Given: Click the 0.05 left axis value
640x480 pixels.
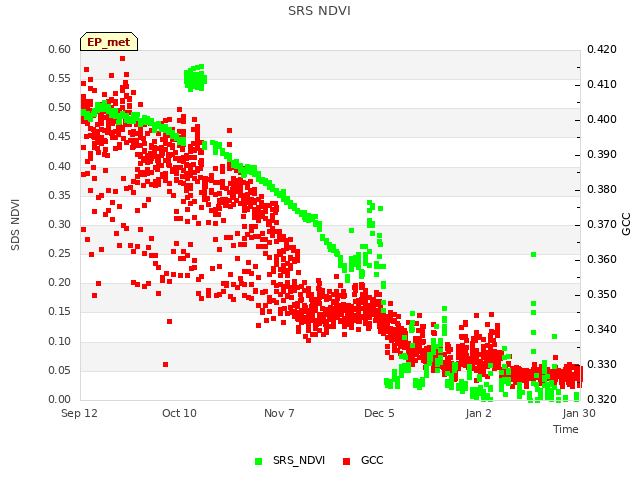Looking at the screenshot, I should click(60, 371).
